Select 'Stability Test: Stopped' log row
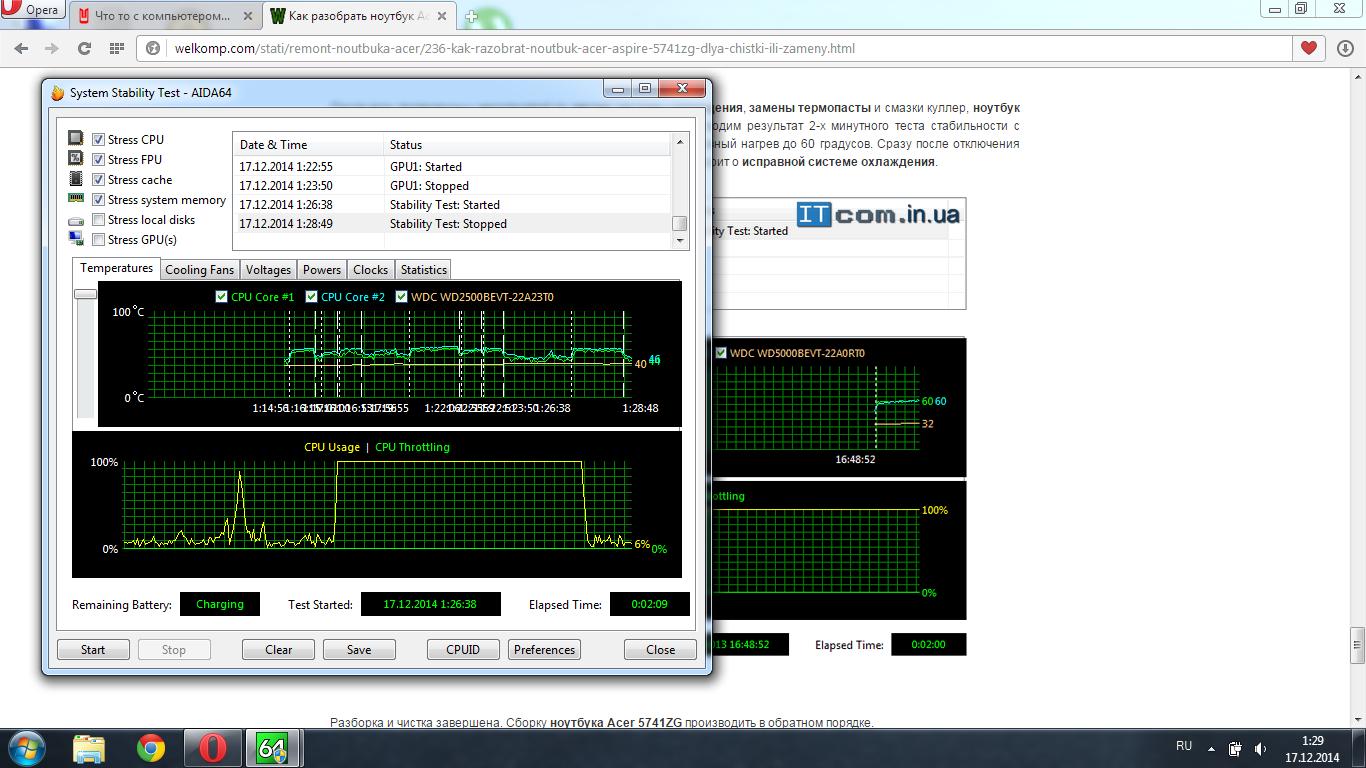 pyautogui.click(x=452, y=224)
